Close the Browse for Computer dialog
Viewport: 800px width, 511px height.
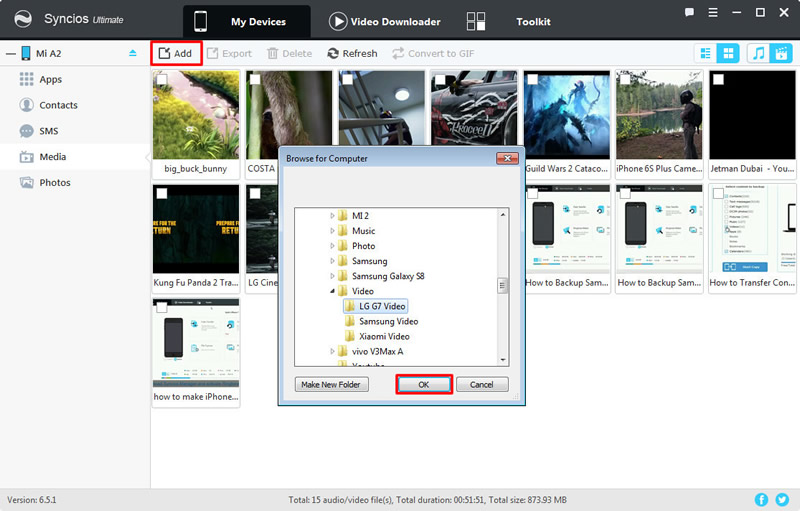507,158
